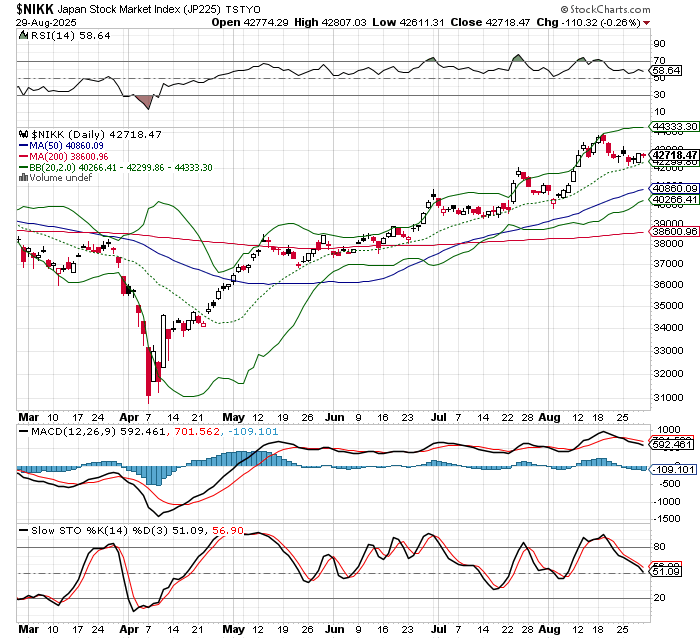The image size is (700, 639).
Task: Click the MACD(12,26,9) legend line marker
Action: [x=22, y=430]
